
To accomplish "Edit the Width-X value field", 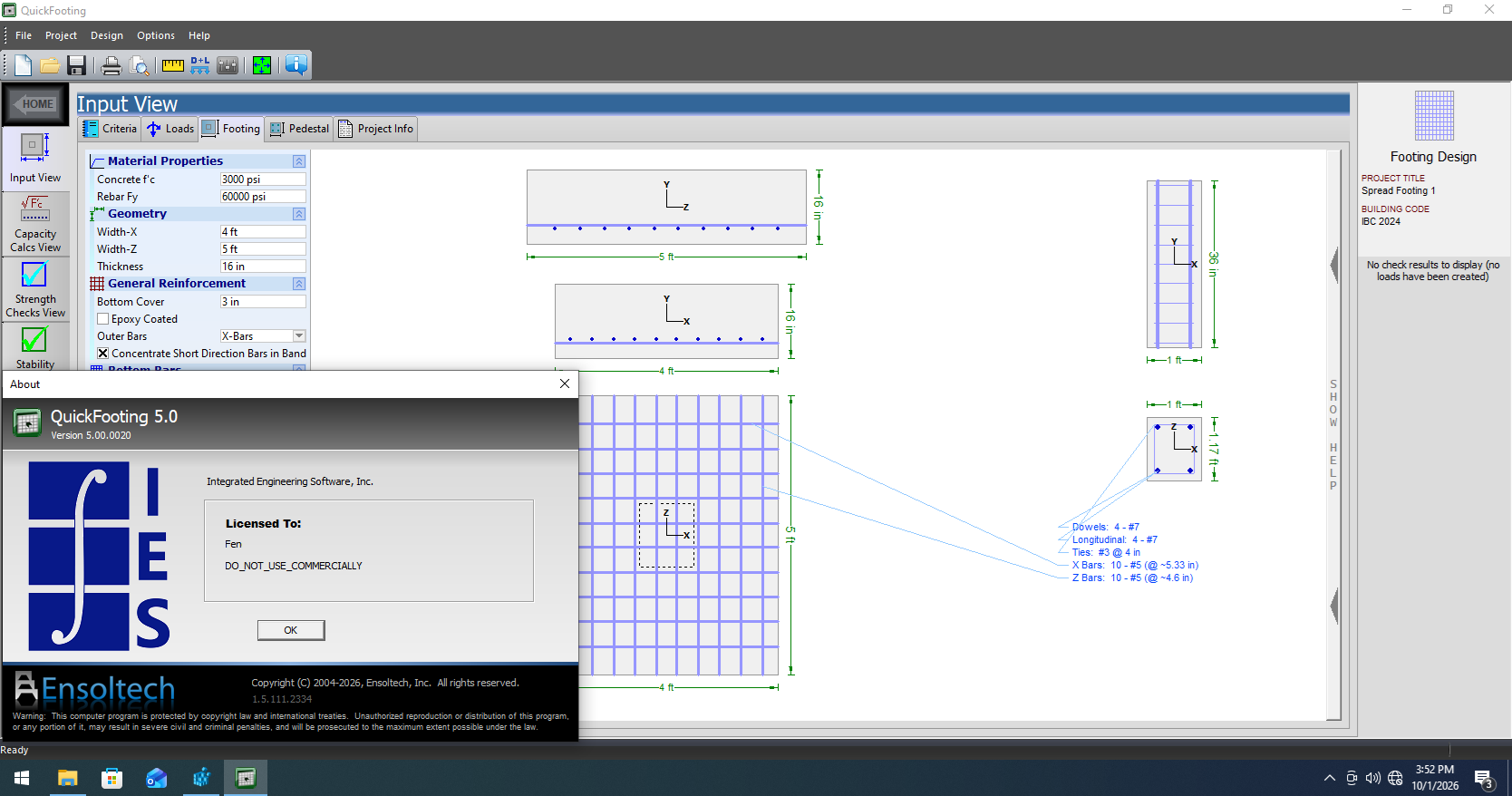I will 263,232.
